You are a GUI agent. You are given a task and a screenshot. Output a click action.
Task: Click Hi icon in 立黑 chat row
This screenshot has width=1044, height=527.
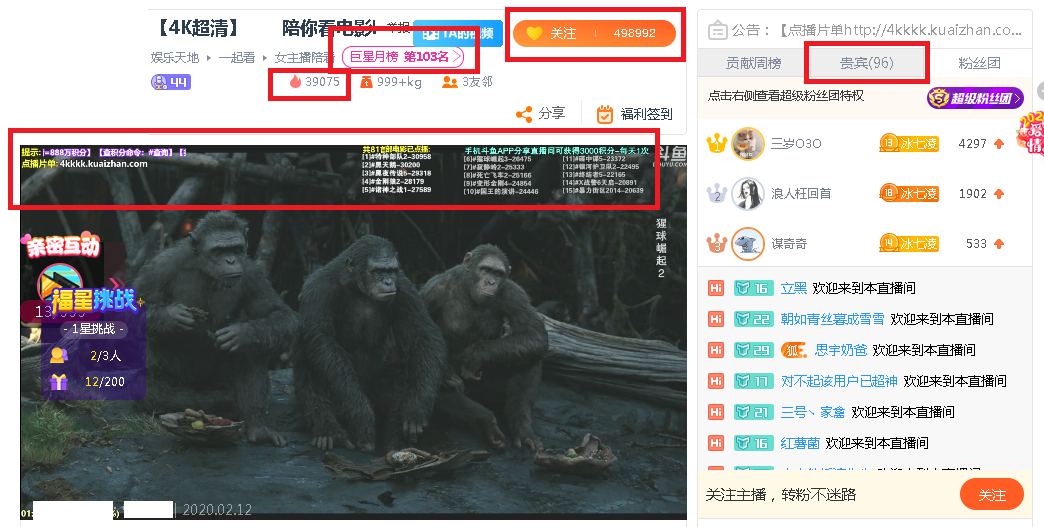[x=716, y=288]
